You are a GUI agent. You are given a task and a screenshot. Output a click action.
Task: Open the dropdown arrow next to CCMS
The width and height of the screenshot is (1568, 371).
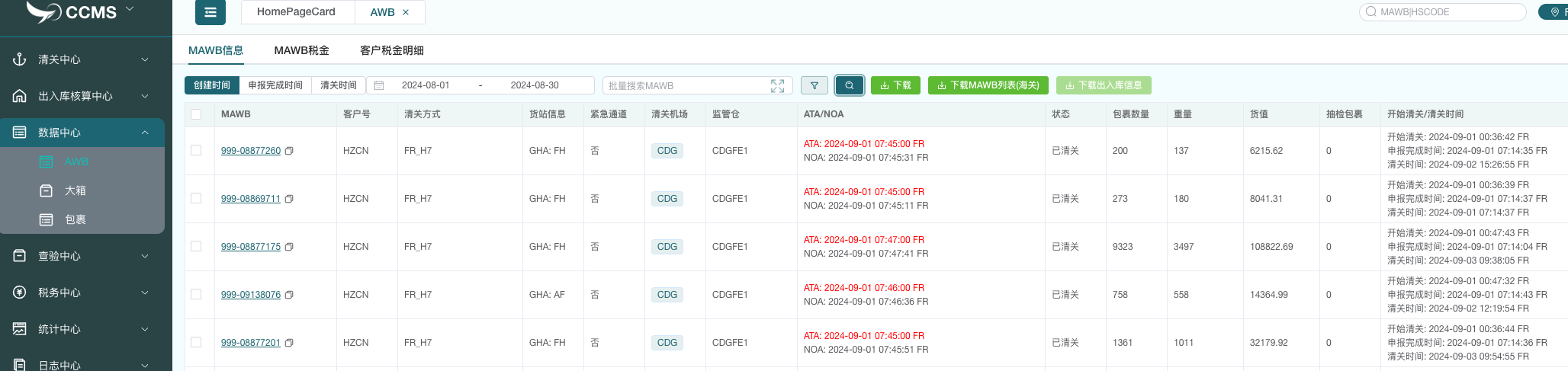tap(129, 9)
